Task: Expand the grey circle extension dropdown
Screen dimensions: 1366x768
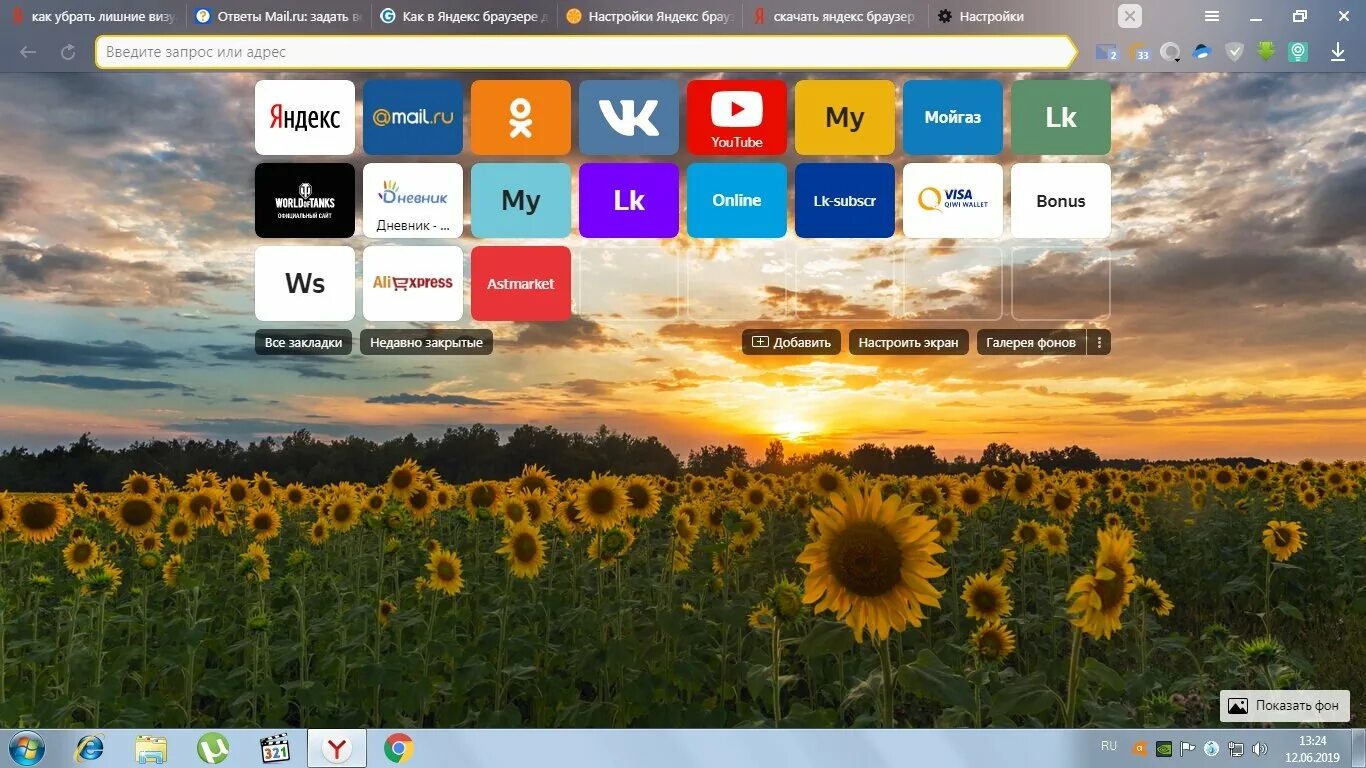Action: (x=1170, y=52)
